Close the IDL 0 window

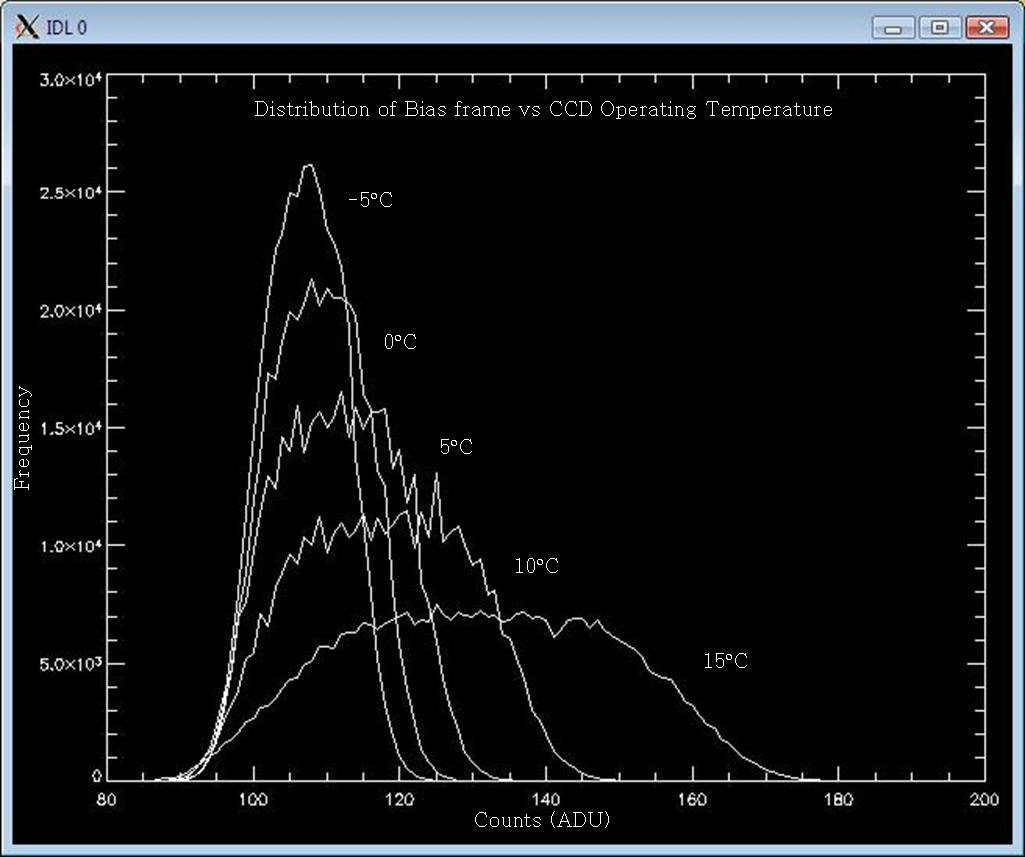(986, 27)
